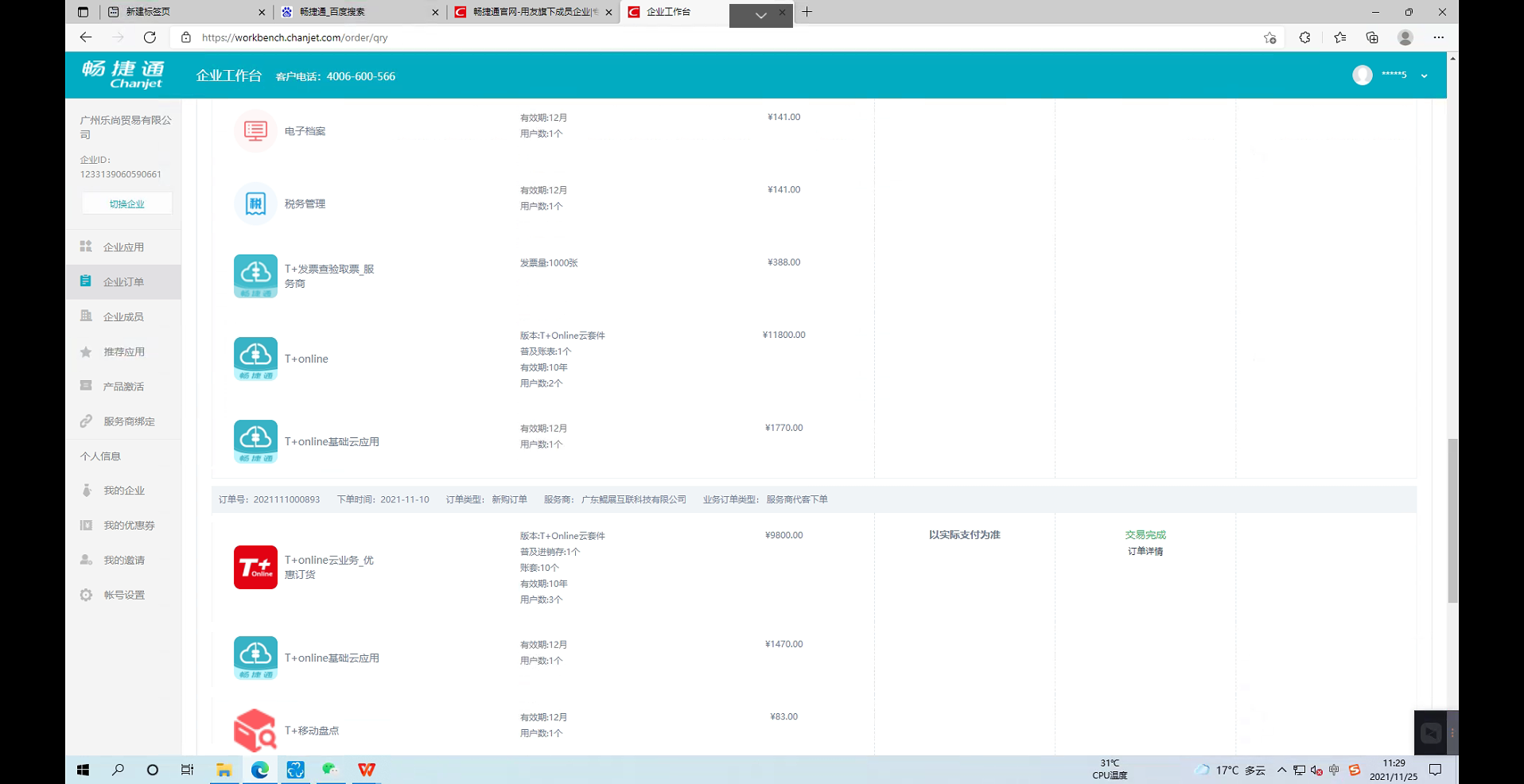1524x784 pixels.
Task: Click the red T+ Online product icon
Action: point(255,567)
